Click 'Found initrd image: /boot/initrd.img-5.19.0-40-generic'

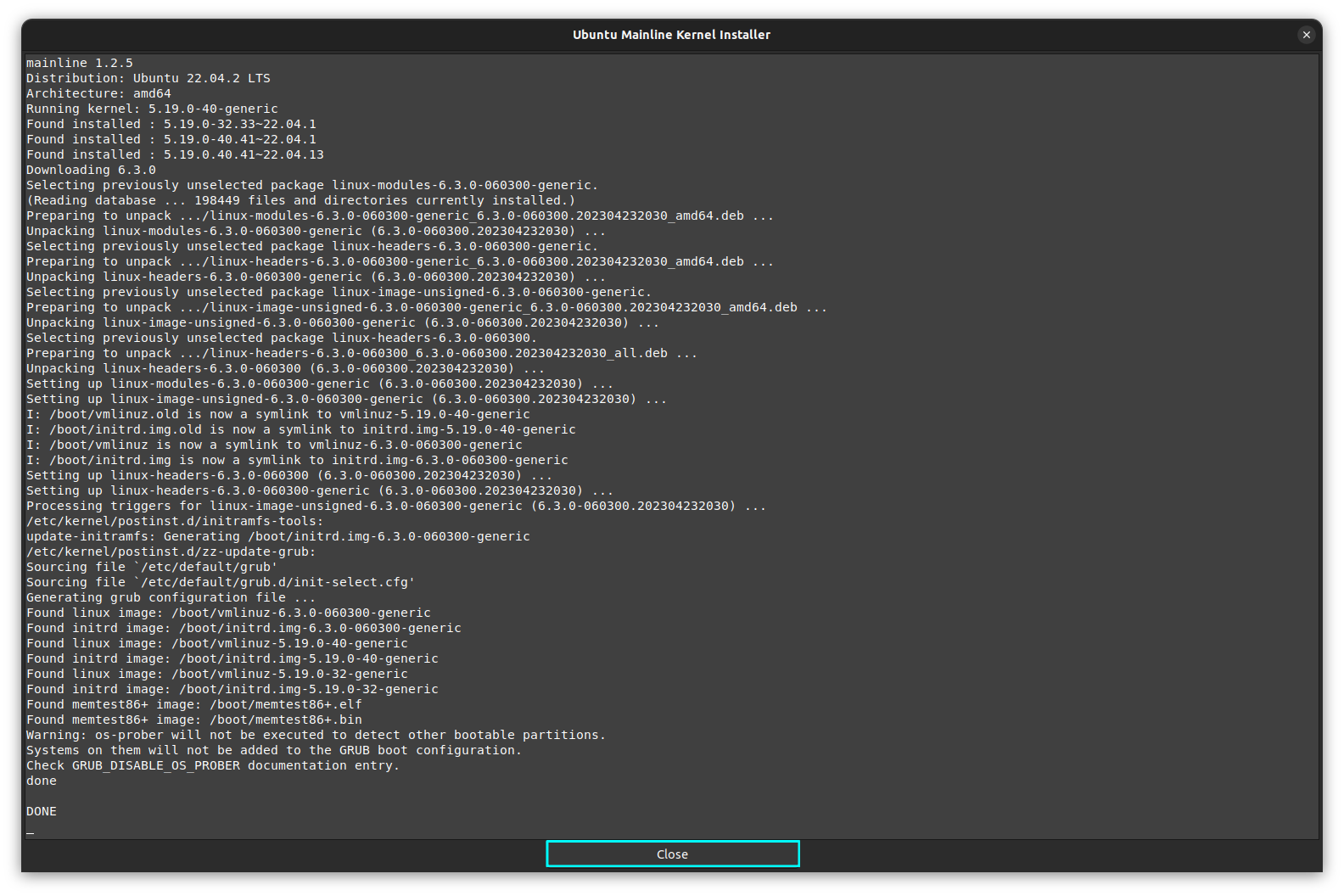click(232, 658)
